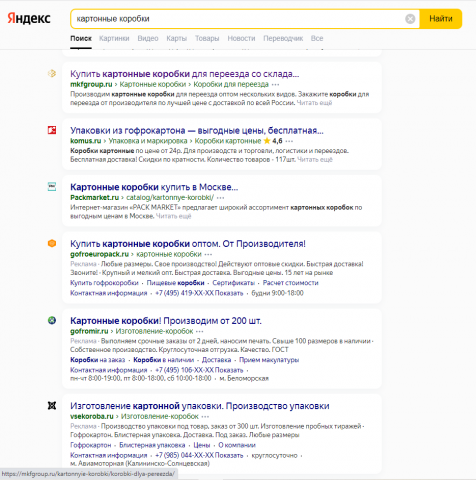Click the orange gofroeuropack.ru favicon

pyautogui.click(x=52, y=243)
